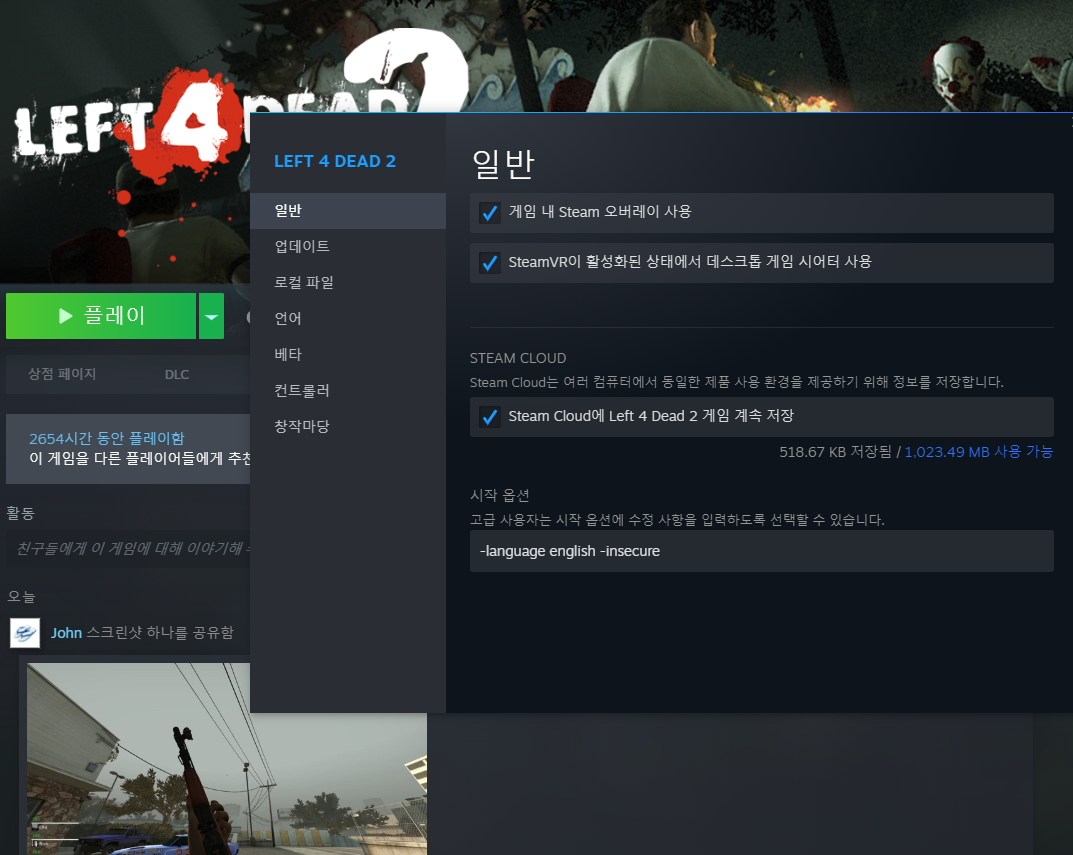Viewport: 1073px width, 855px height.
Task: Click the 시작 옵션 launch options field
Action: (761, 551)
